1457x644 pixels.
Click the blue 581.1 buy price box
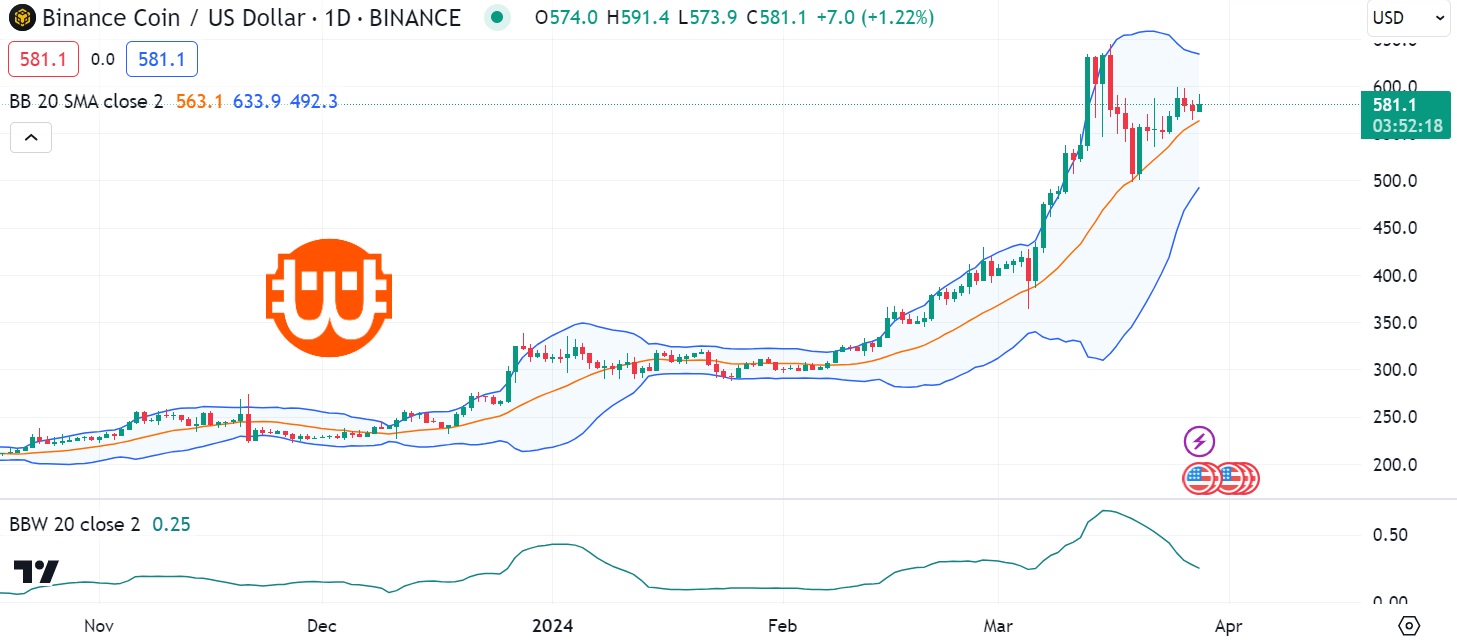click(162, 59)
